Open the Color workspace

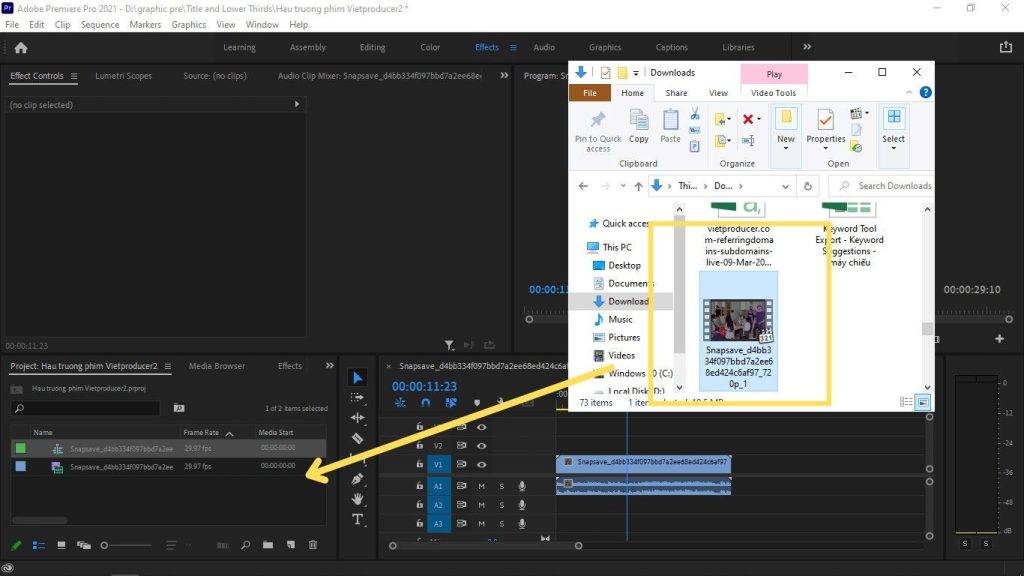pyautogui.click(x=430, y=47)
